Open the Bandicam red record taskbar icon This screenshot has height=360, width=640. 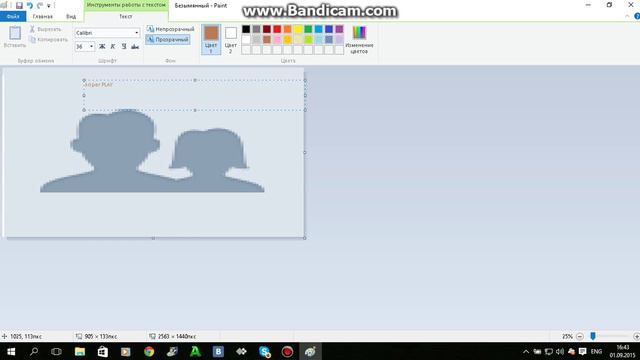click(287, 351)
